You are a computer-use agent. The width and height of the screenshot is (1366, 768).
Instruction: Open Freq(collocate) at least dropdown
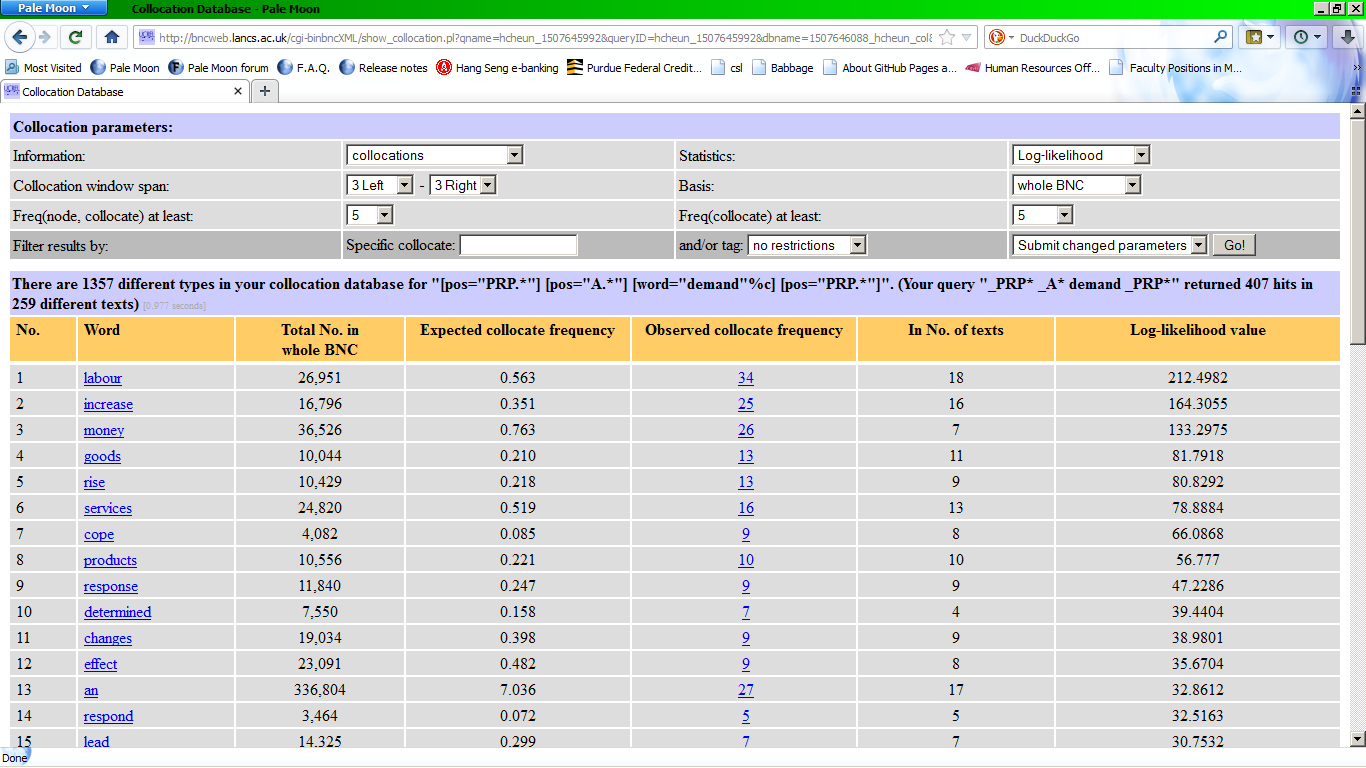1043,215
